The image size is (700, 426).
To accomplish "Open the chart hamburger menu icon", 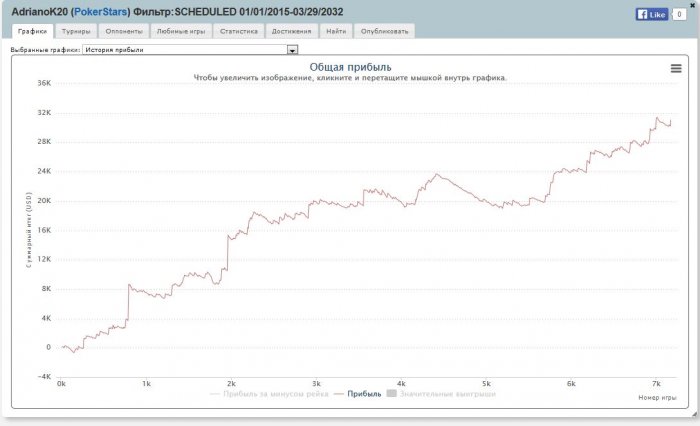I will tap(676, 68).
